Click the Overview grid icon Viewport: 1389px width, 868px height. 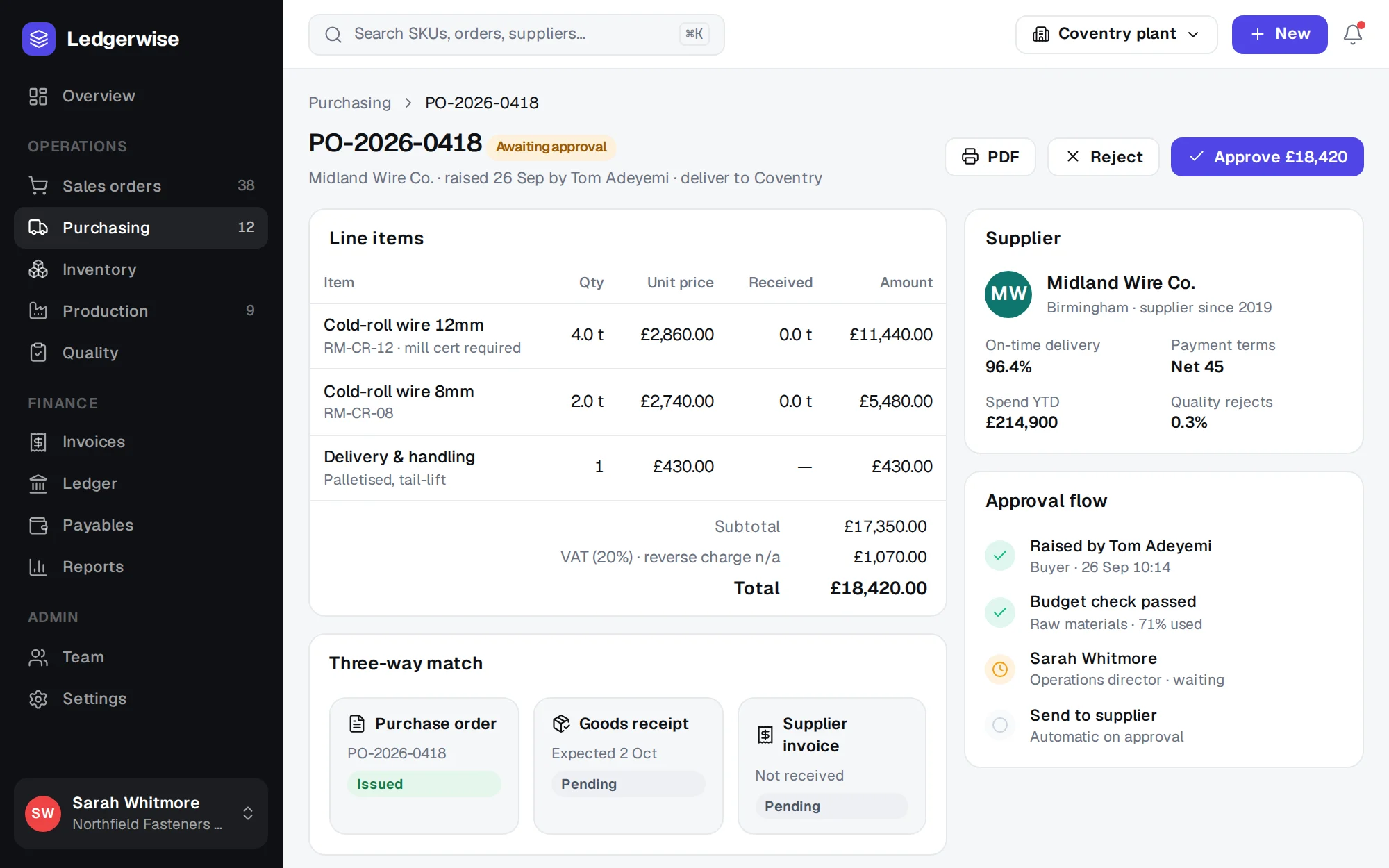pyautogui.click(x=38, y=96)
